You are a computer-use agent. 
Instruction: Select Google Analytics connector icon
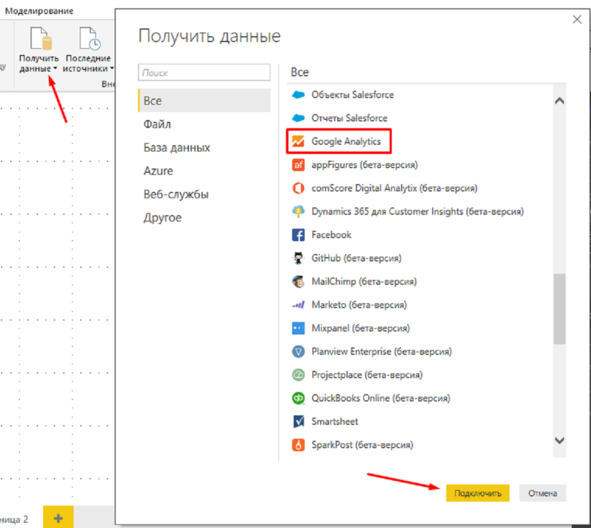[298, 141]
